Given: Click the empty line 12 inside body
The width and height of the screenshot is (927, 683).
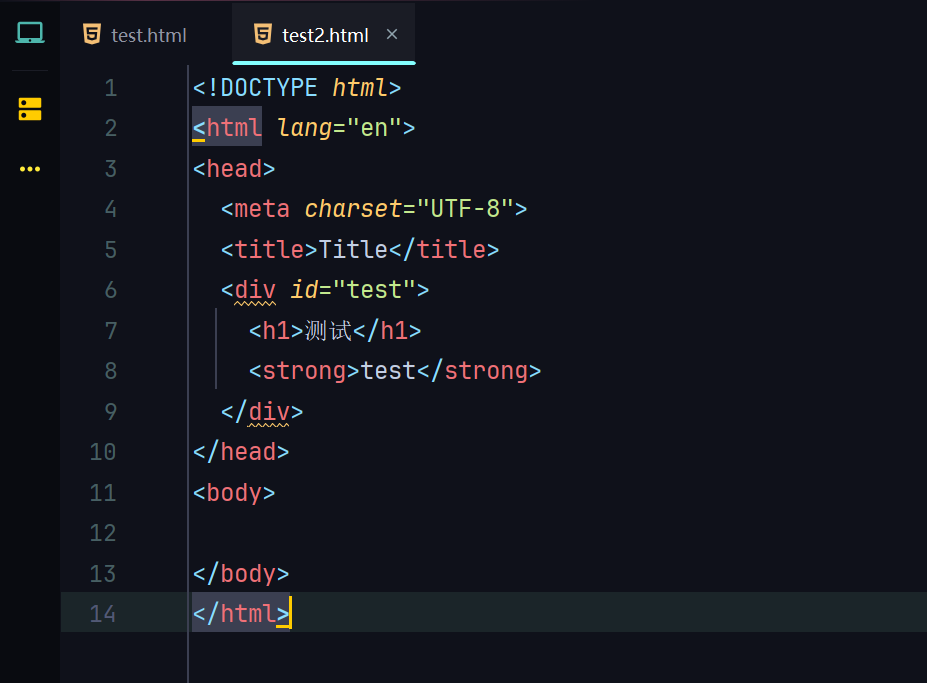Looking at the screenshot, I should (x=400, y=533).
